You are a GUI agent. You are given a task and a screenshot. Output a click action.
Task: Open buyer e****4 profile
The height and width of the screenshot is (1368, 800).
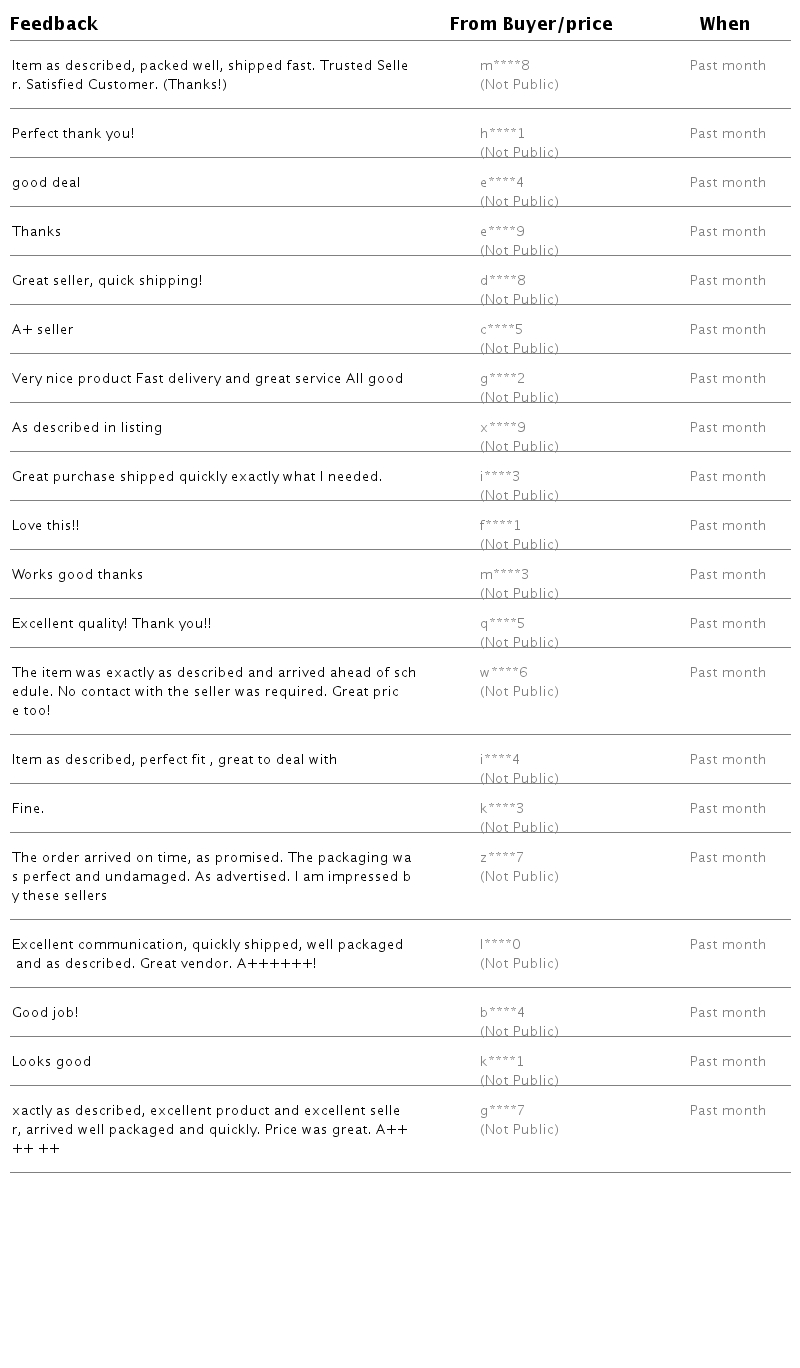tap(502, 183)
